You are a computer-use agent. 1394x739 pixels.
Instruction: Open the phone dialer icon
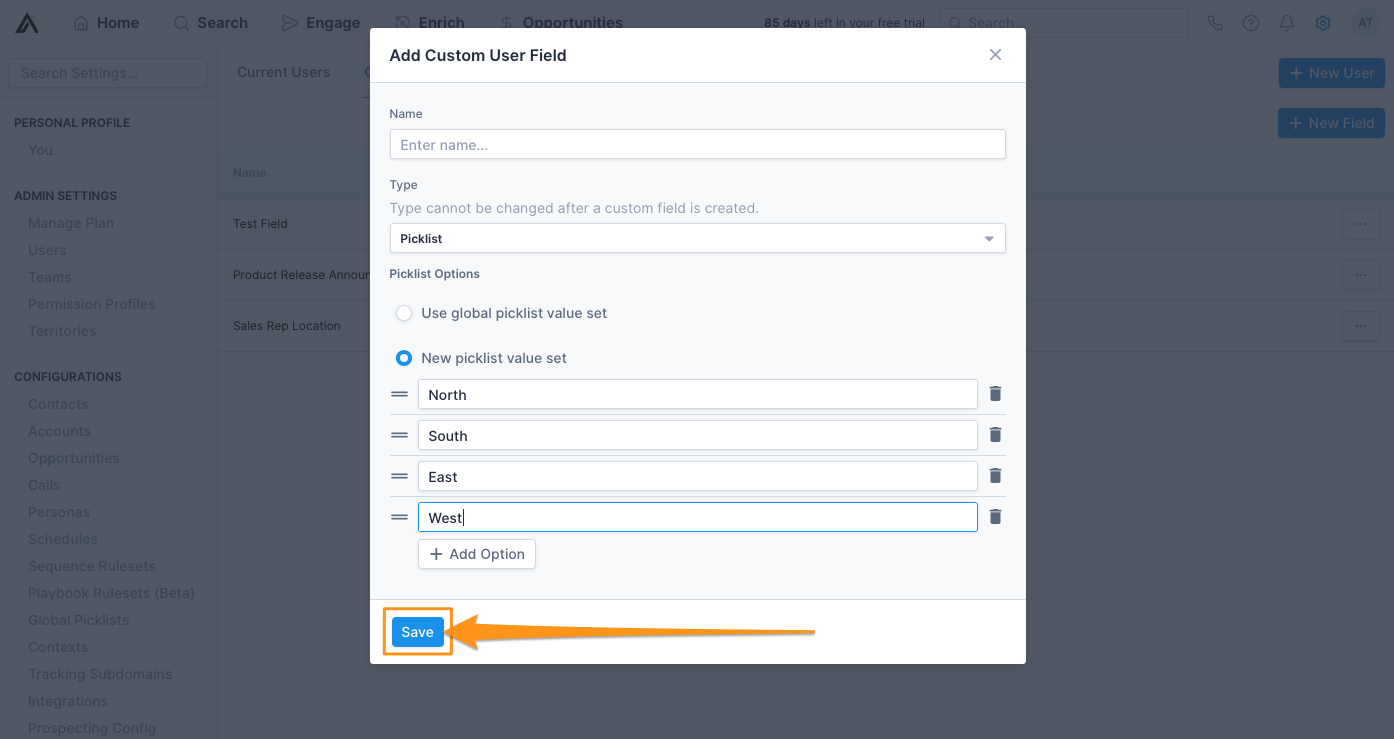tap(1215, 23)
